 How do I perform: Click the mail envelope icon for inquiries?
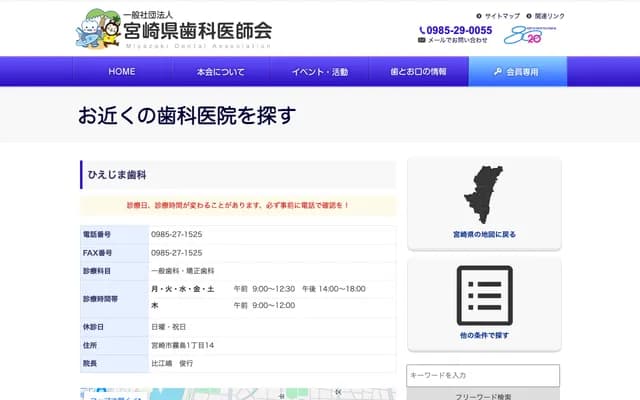(422, 41)
